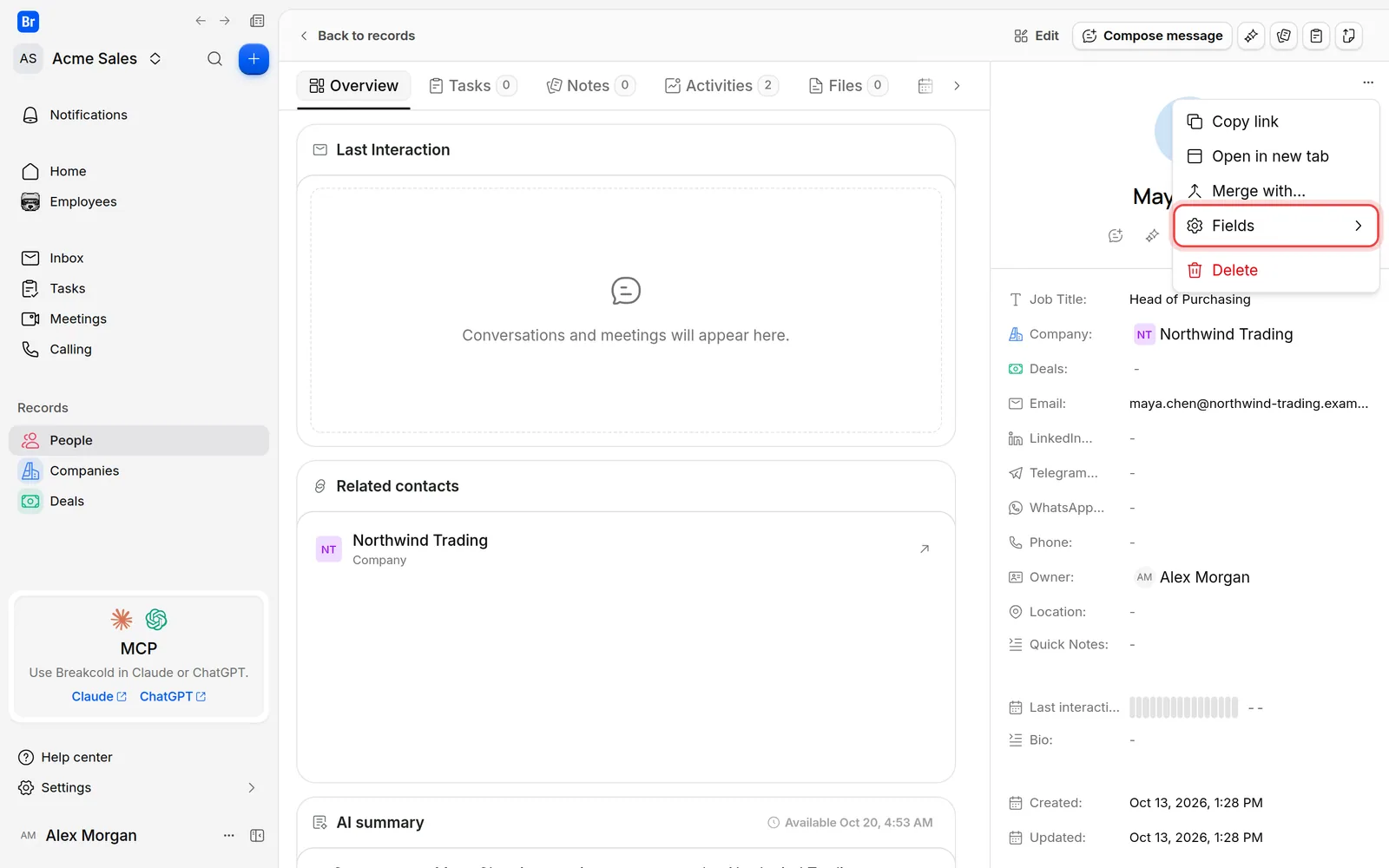Click the calendar tab icon after Files

point(925,86)
